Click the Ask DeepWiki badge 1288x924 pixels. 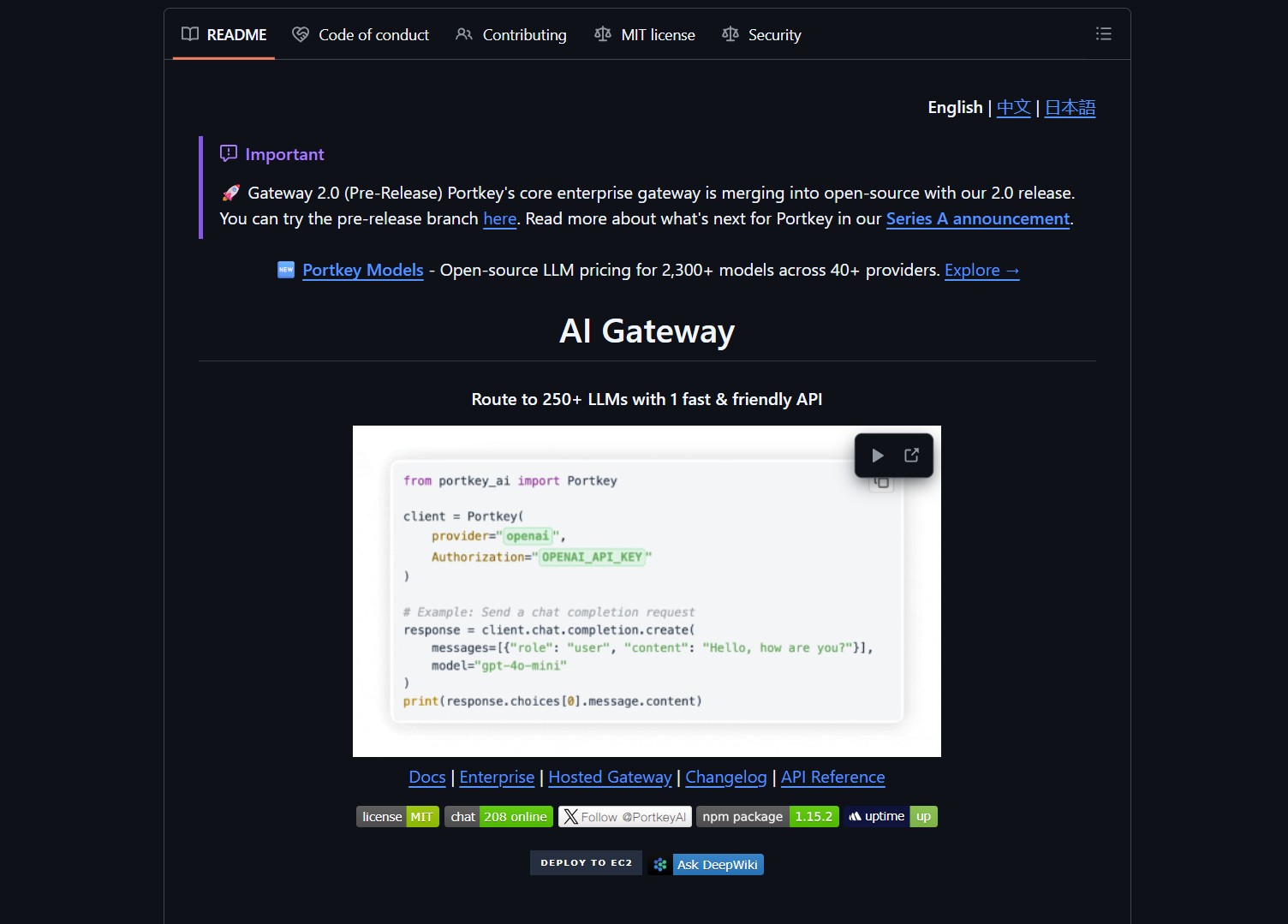[707, 865]
